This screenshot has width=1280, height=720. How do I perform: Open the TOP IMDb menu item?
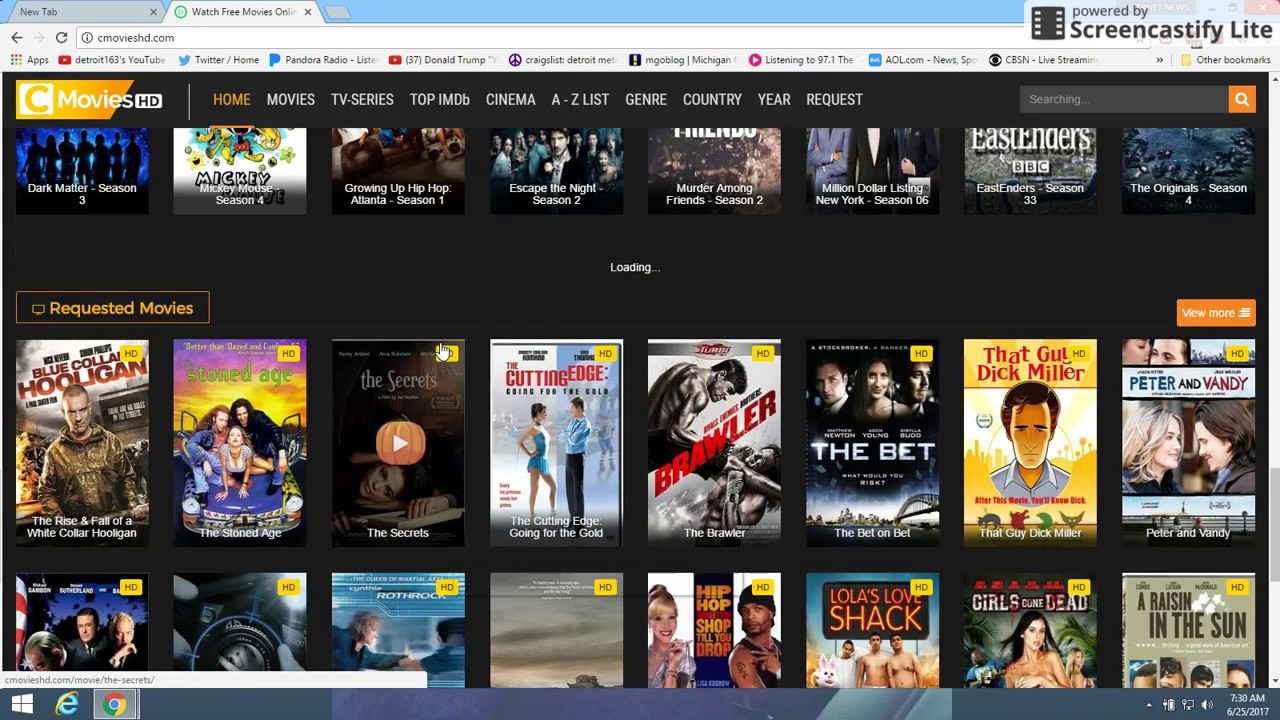pyautogui.click(x=439, y=99)
